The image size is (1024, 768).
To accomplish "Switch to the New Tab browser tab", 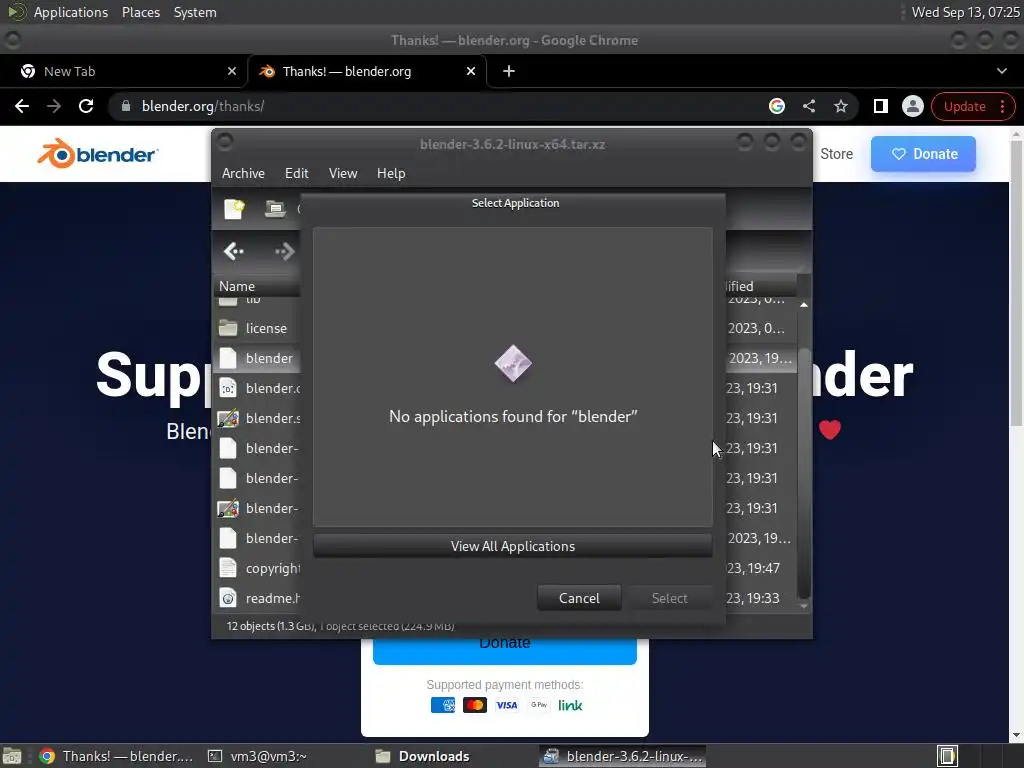I will [123, 71].
